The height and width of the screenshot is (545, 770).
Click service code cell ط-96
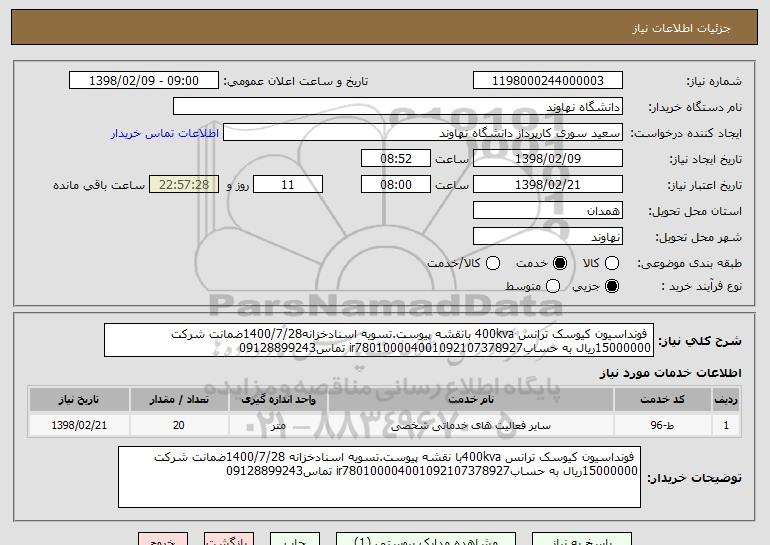pos(662,425)
